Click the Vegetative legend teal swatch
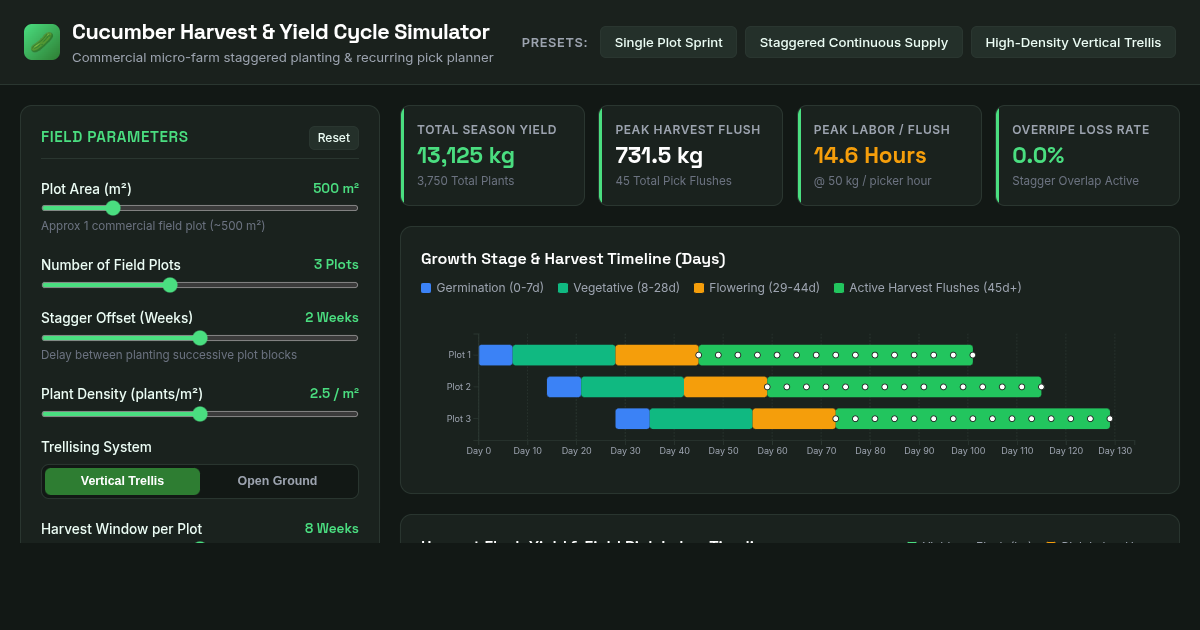Image resolution: width=1200 pixels, height=630 pixels. point(563,288)
